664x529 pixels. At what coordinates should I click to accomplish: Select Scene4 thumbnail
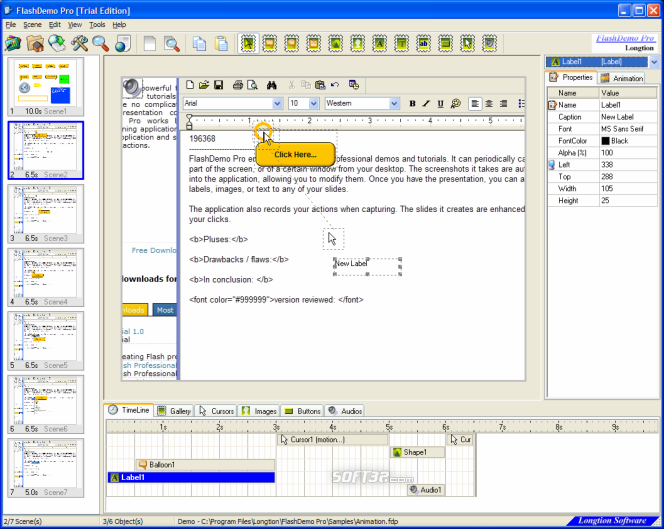point(46,277)
